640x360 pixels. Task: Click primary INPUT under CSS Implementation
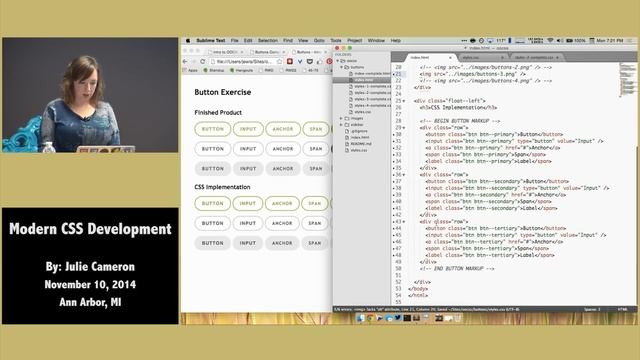tap(247, 203)
